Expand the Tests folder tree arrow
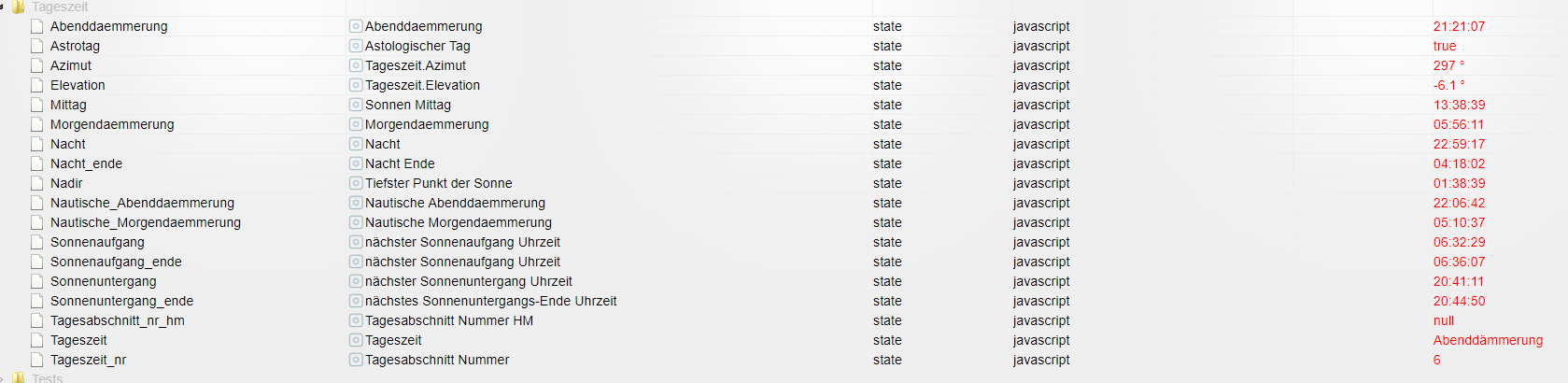1568x383 pixels. [x=3, y=378]
